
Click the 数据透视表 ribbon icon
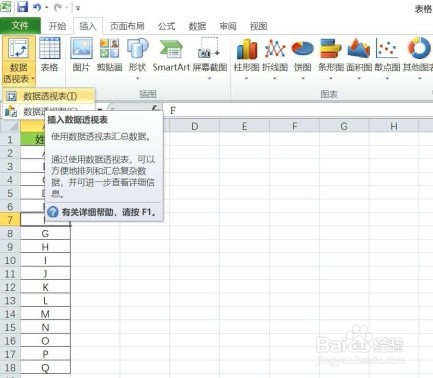pyautogui.click(x=18, y=48)
